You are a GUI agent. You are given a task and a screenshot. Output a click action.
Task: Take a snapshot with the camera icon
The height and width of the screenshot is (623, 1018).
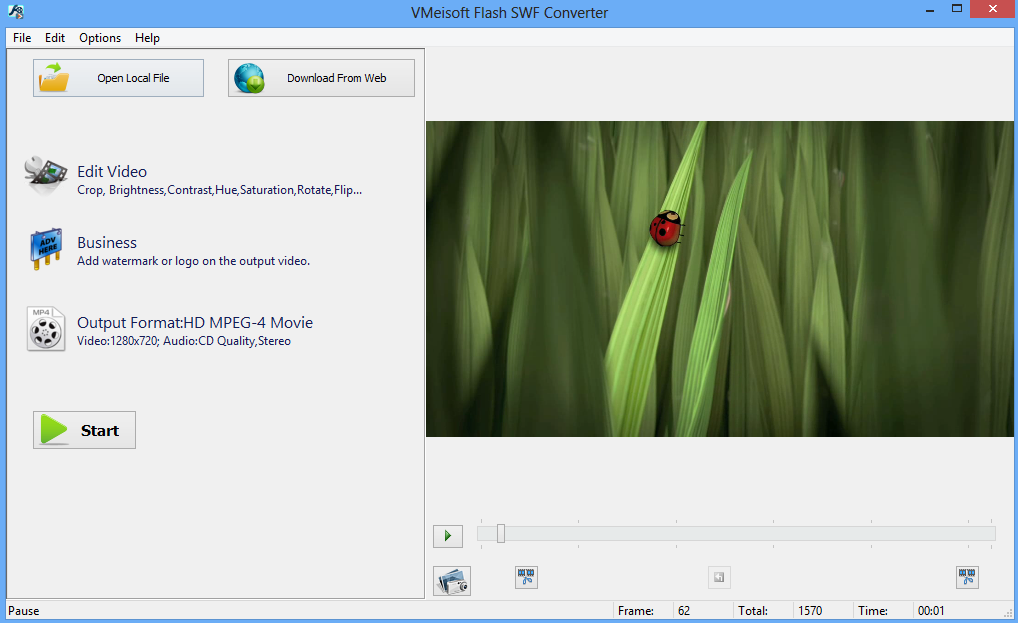(x=452, y=580)
